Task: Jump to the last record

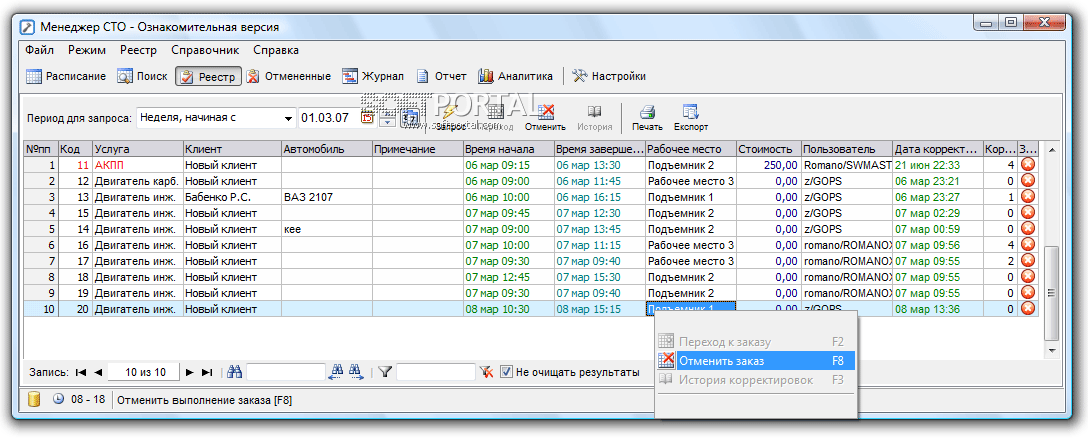Action: pyautogui.click(x=206, y=372)
